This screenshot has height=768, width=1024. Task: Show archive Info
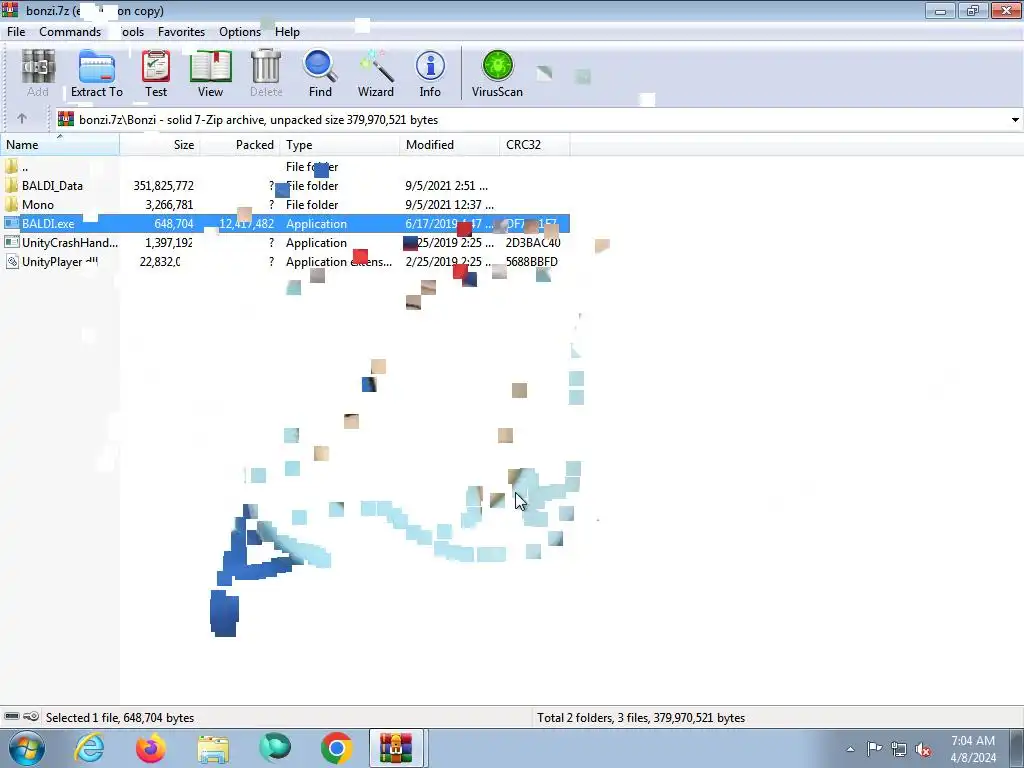click(x=430, y=73)
